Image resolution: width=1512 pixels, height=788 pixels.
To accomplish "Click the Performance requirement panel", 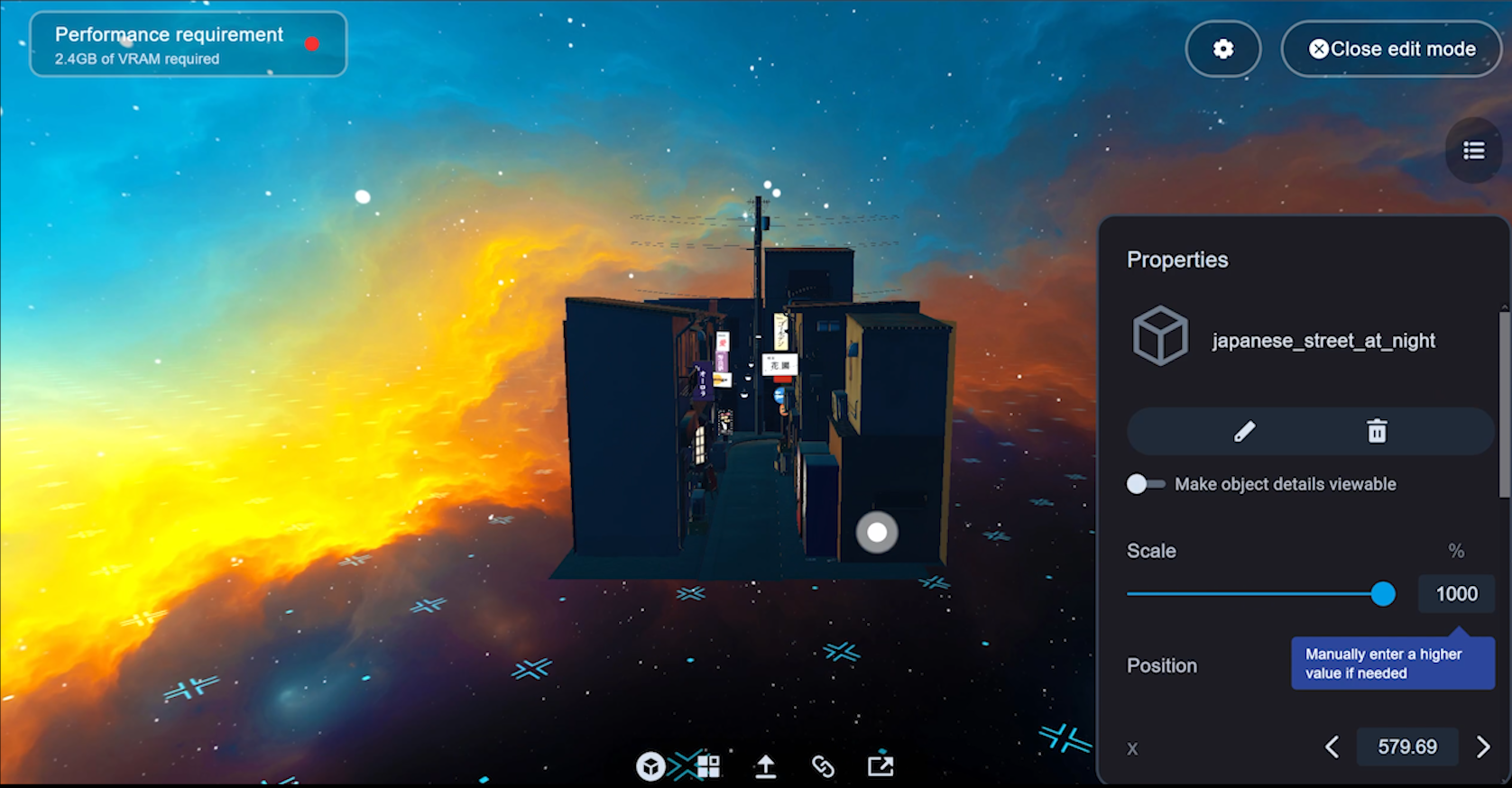I will pos(188,44).
